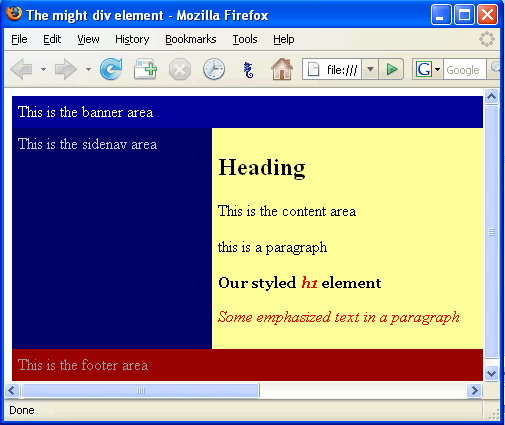Open the search engine chooser dropdown
This screenshot has width=505, height=425.
tap(438, 69)
